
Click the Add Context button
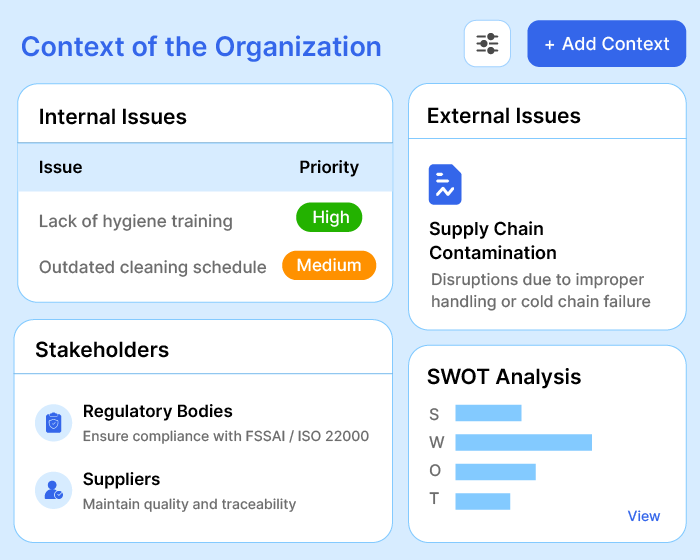606,44
